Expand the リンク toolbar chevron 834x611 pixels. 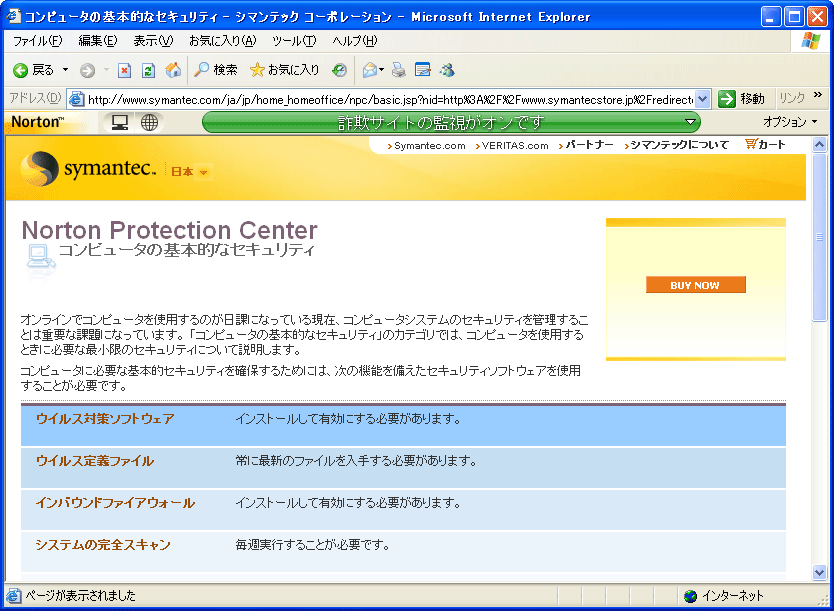click(x=818, y=95)
